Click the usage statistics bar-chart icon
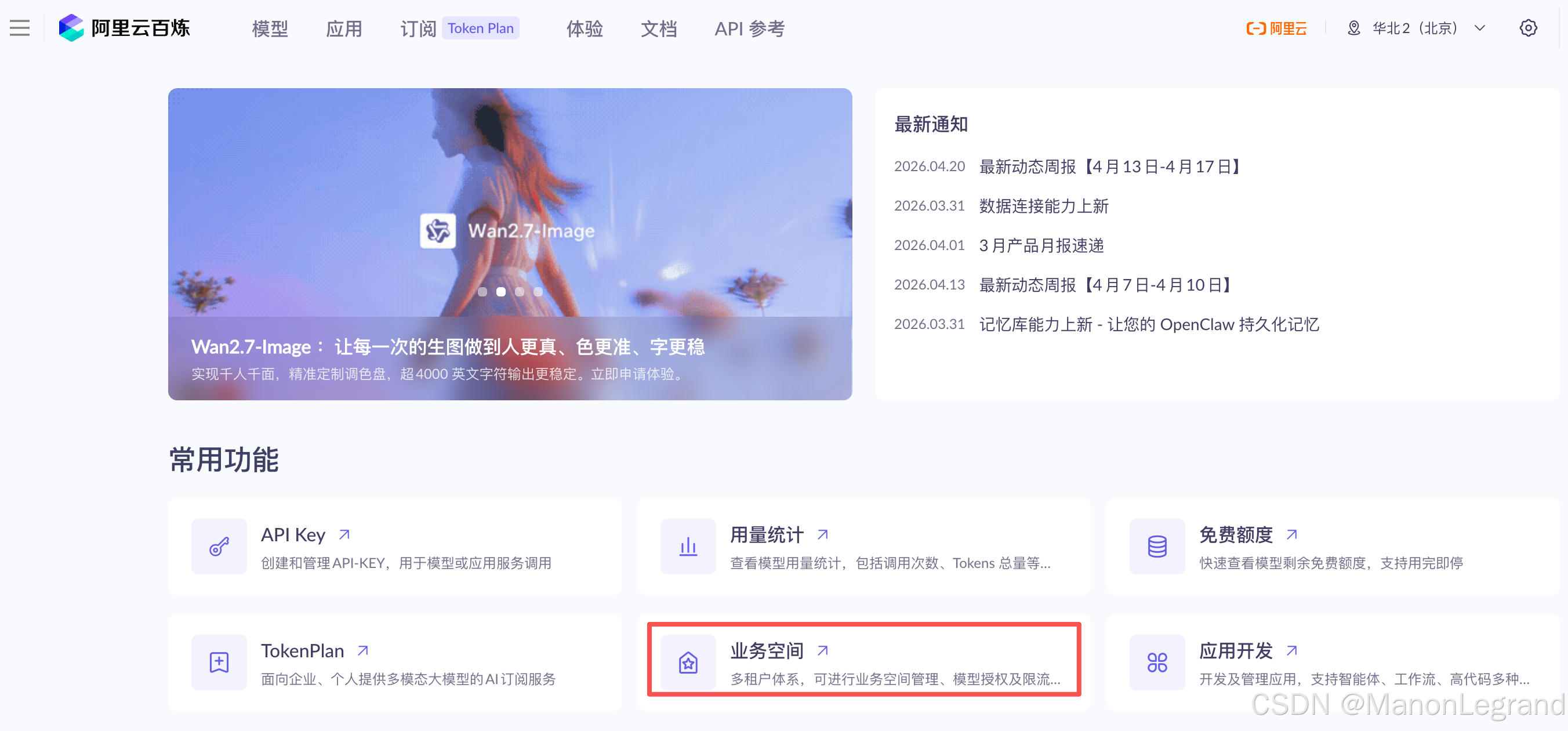 point(688,547)
